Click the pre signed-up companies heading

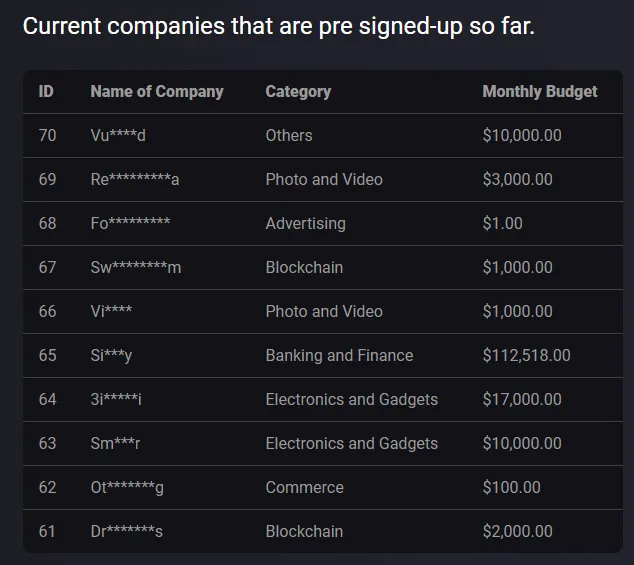click(278, 26)
